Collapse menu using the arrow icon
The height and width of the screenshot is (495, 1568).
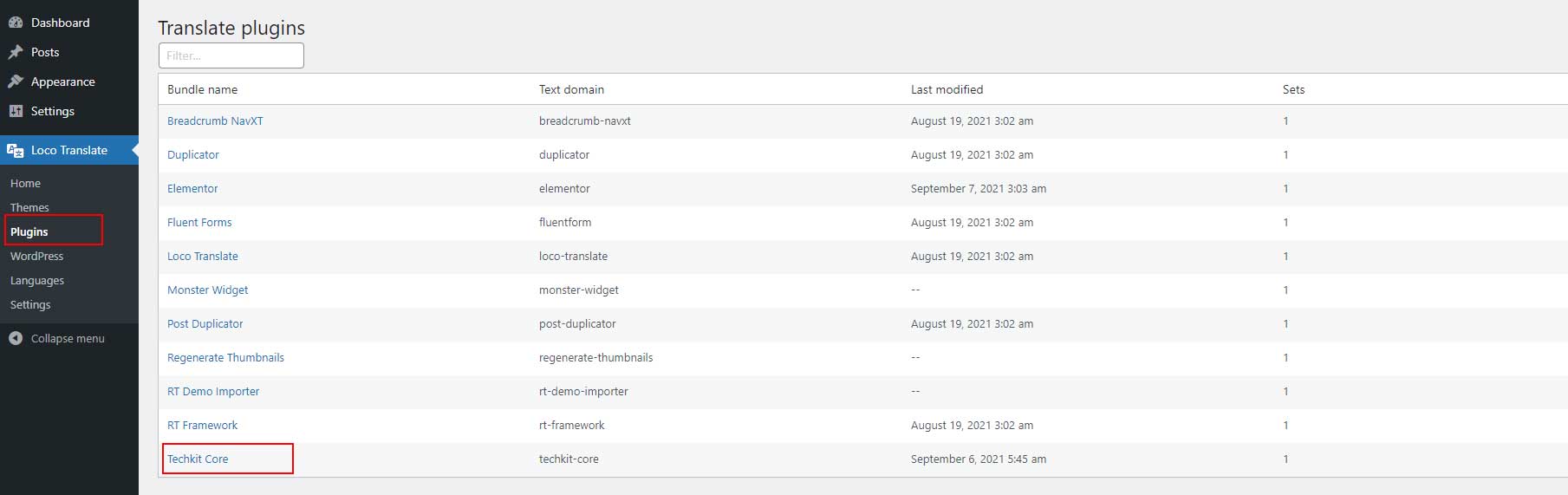click(x=16, y=338)
